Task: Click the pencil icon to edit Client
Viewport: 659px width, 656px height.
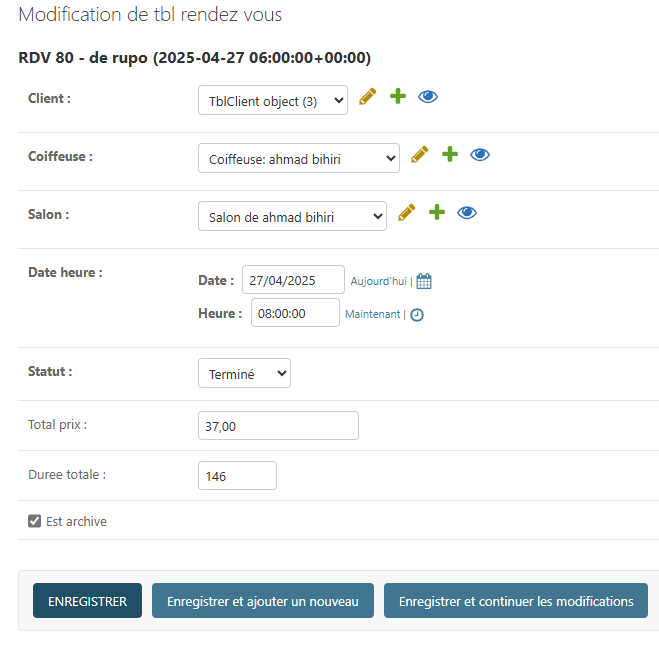Action: click(x=367, y=97)
